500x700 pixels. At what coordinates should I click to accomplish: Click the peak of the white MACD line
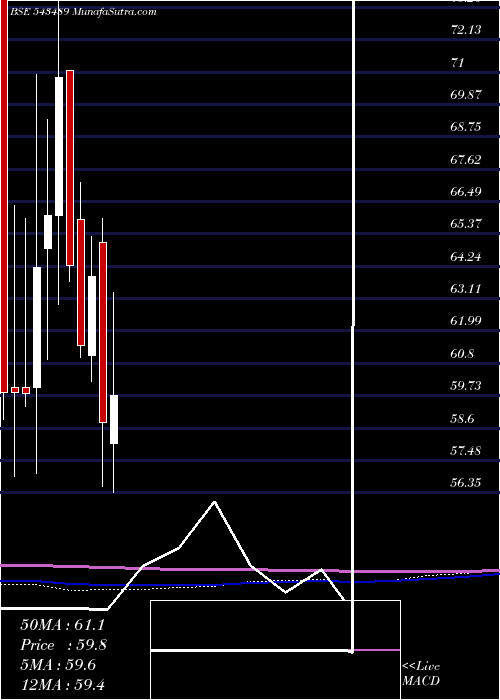[215, 502]
